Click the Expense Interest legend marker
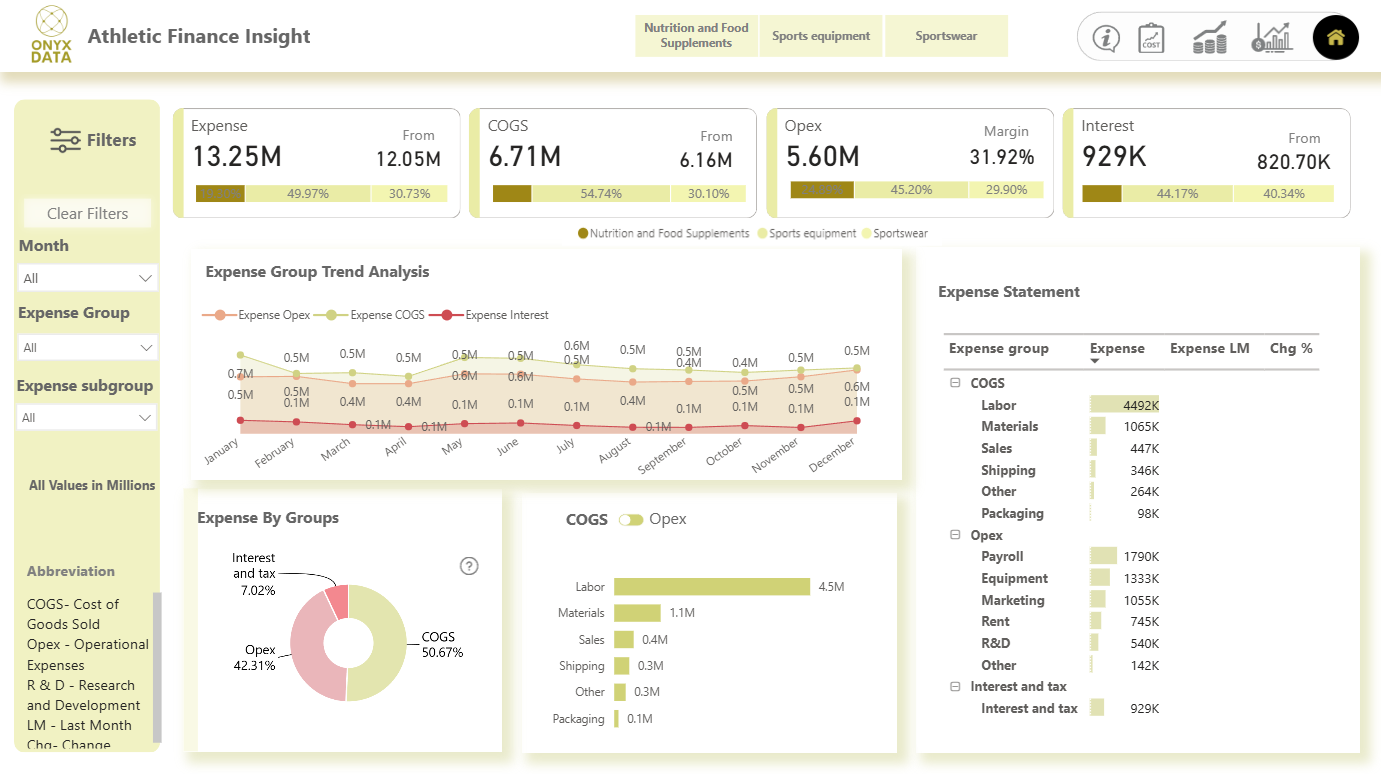Viewport: 1381px width, 774px height. pos(446,315)
